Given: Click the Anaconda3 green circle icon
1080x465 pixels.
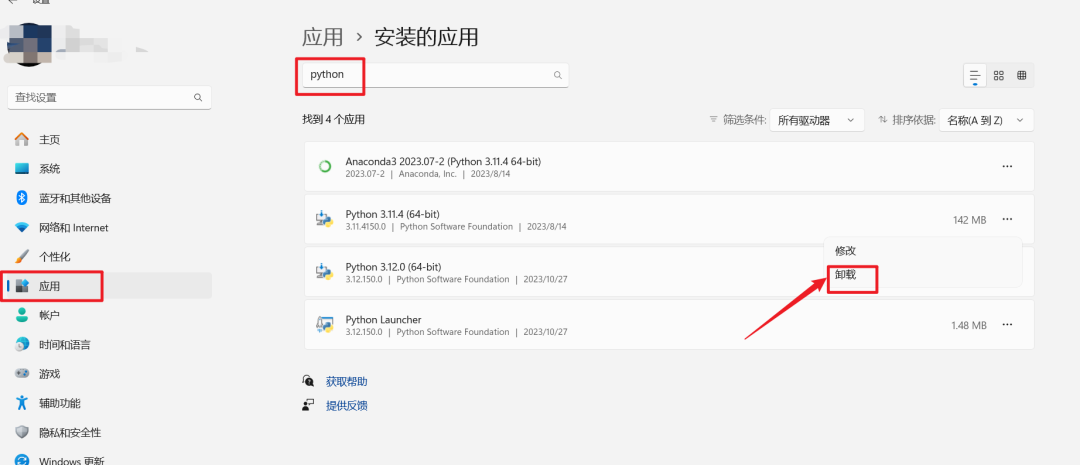Looking at the screenshot, I should (x=324, y=167).
